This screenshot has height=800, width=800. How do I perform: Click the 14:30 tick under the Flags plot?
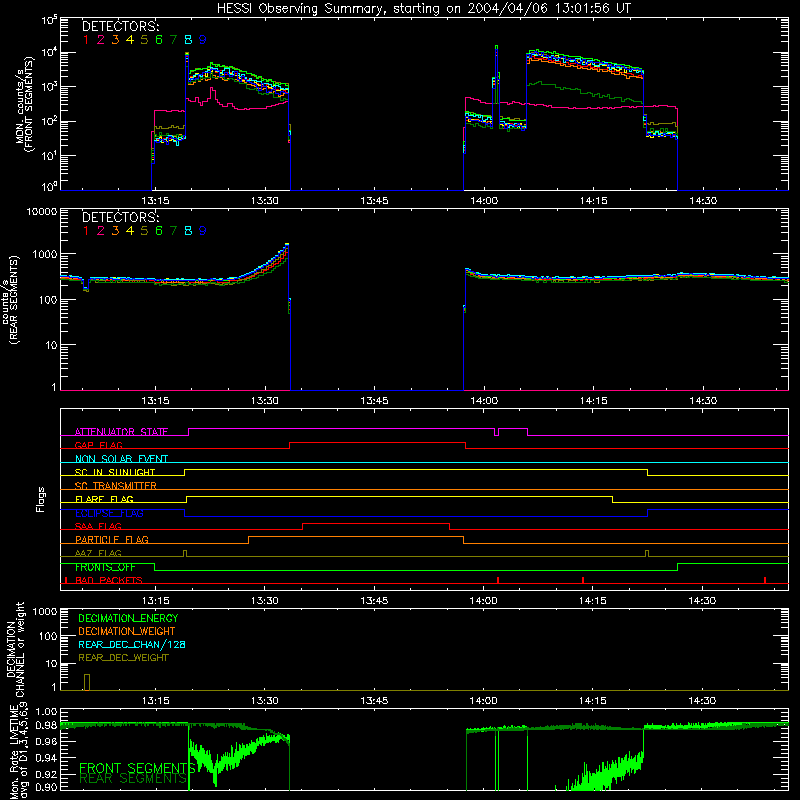coord(702,601)
